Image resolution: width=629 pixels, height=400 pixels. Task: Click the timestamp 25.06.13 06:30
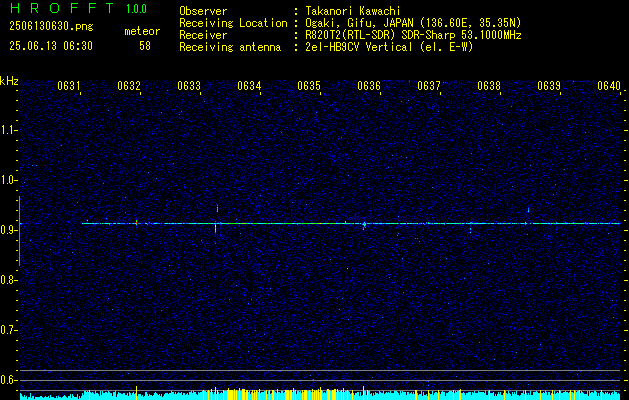tap(51, 46)
